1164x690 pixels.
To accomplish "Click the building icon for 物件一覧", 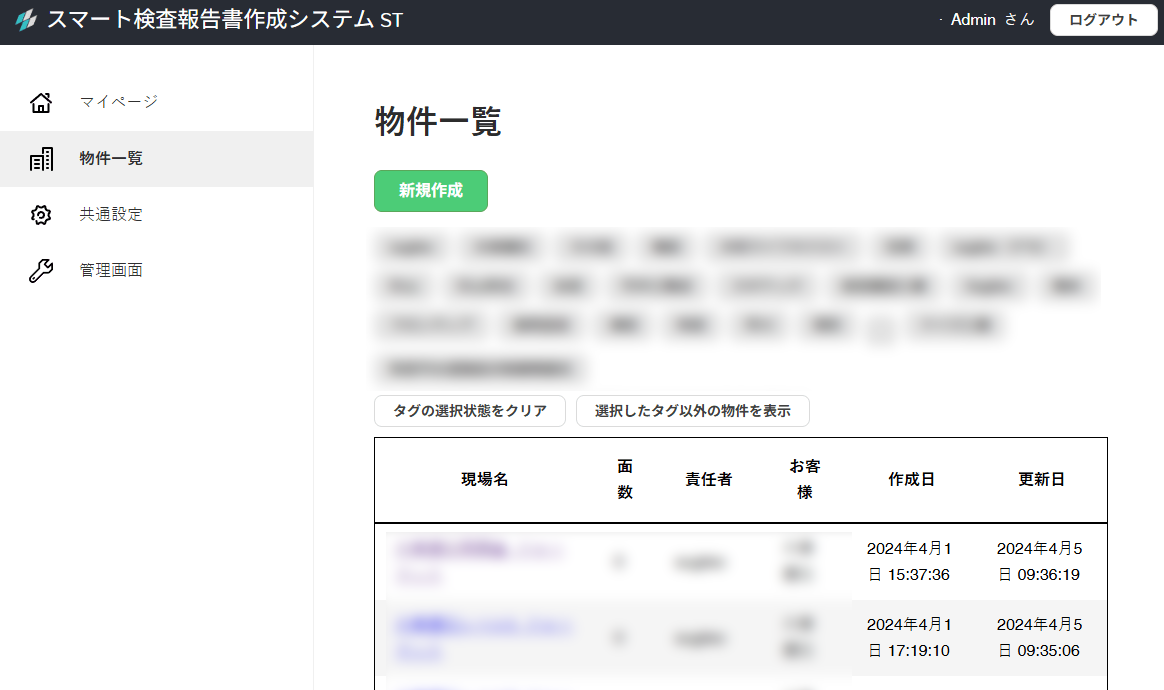I will (41, 159).
